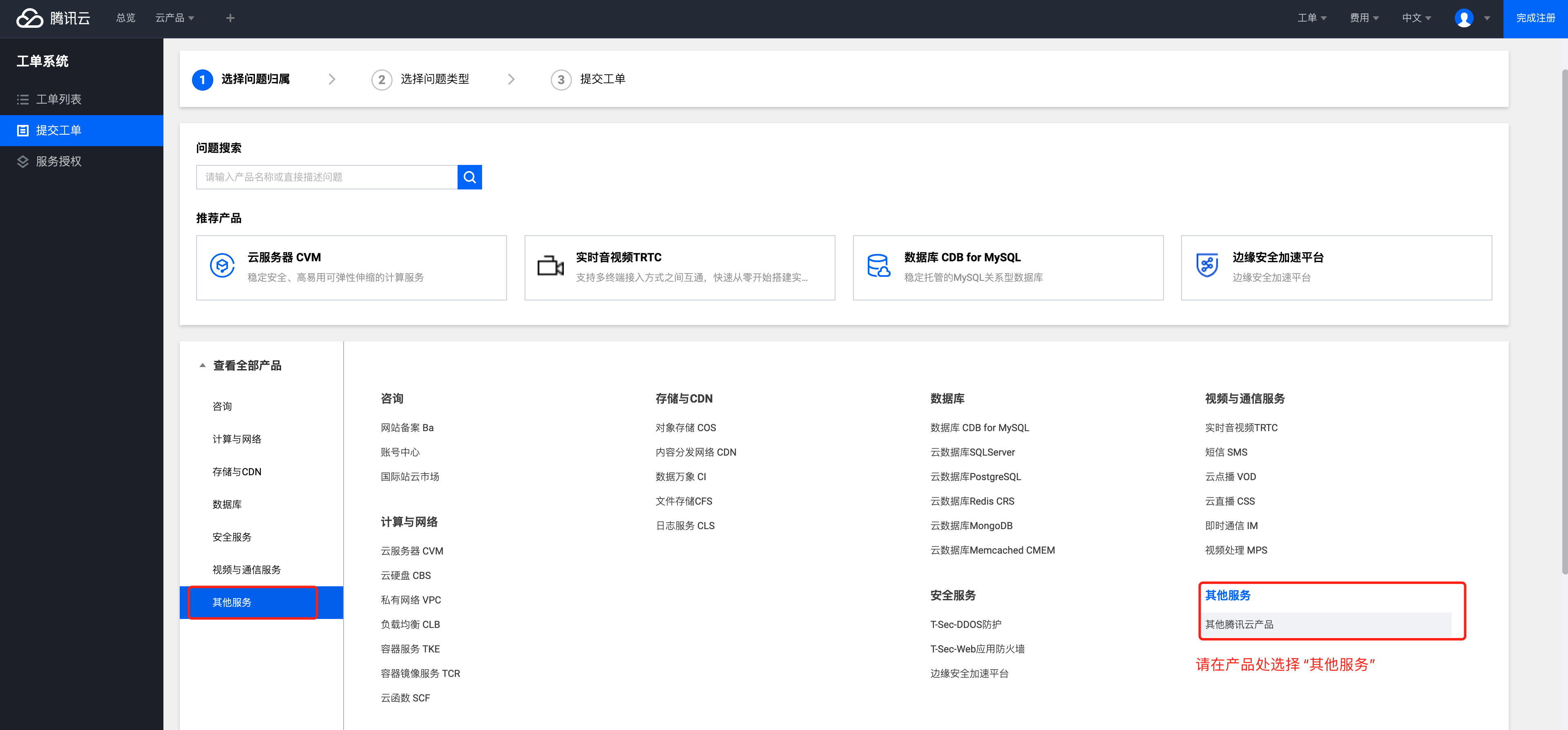This screenshot has width=1568, height=730.
Task: Click the 对象存储 COS link
Action: pos(686,427)
